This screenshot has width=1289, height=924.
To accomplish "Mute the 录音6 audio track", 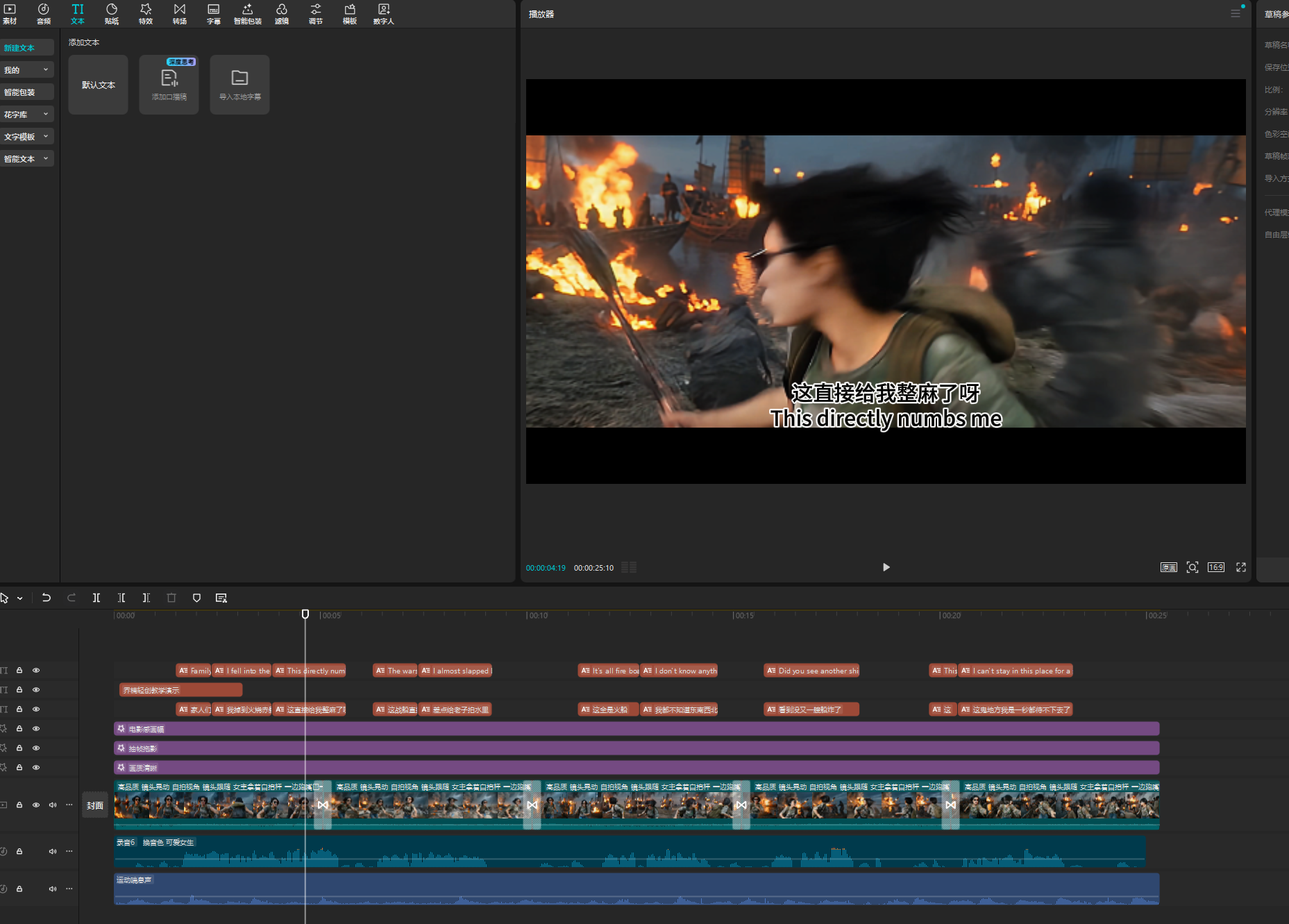I will click(x=53, y=851).
